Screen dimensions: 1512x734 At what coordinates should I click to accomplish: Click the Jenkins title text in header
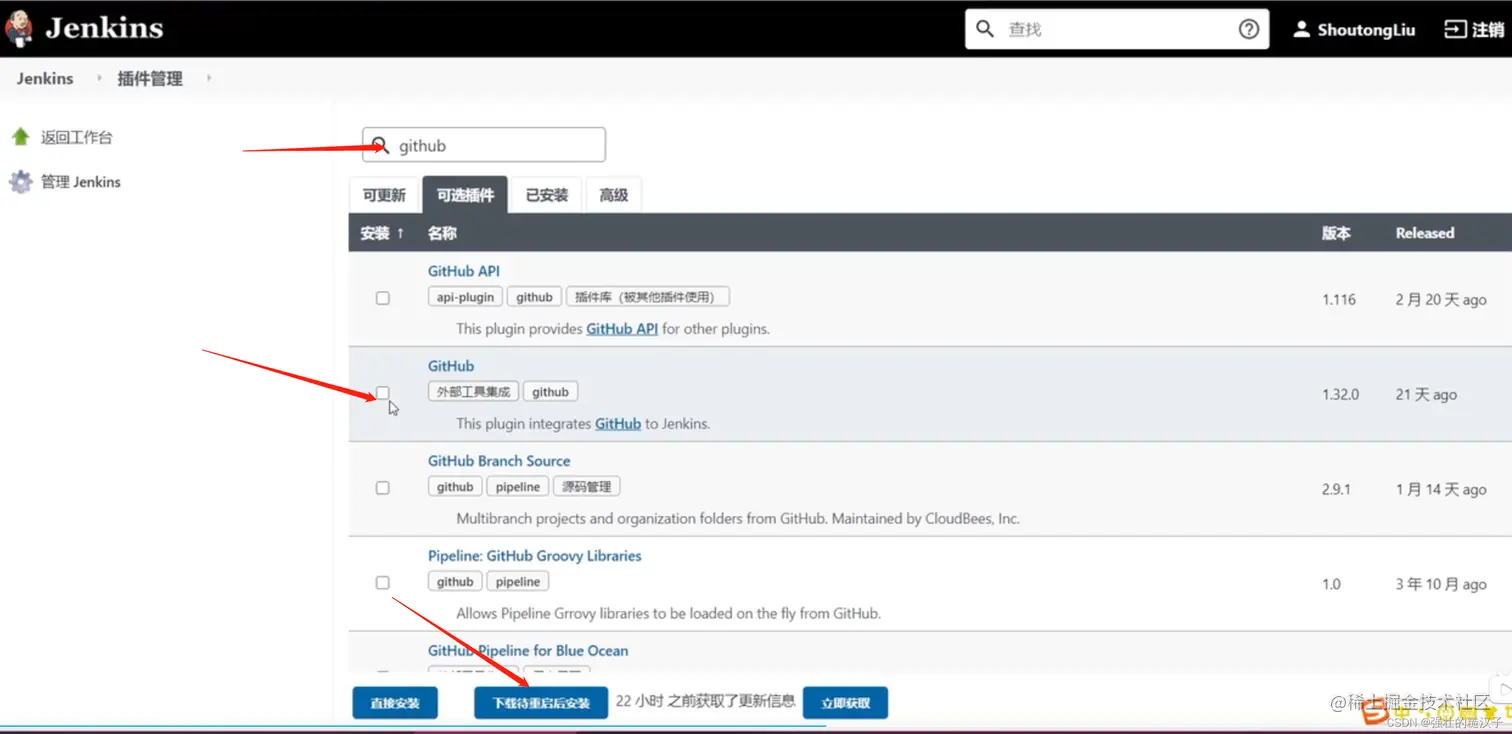(x=104, y=28)
